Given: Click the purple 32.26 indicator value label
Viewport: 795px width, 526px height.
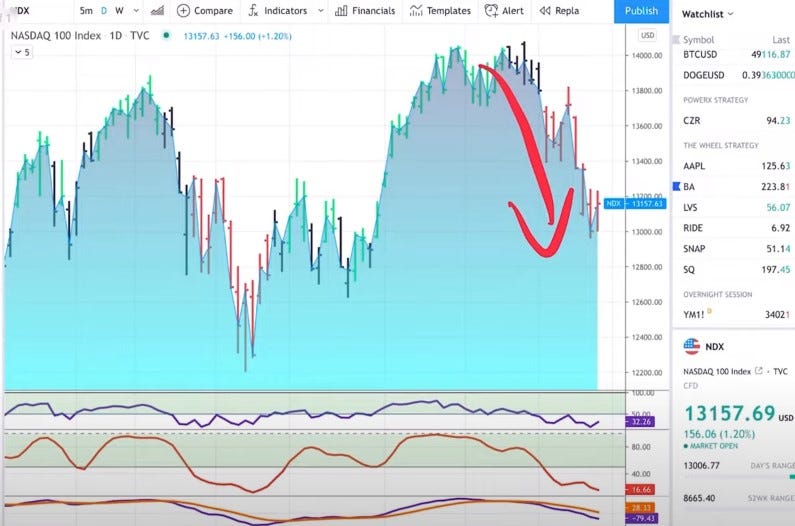Looking at the screenshot, I should 641,422.
